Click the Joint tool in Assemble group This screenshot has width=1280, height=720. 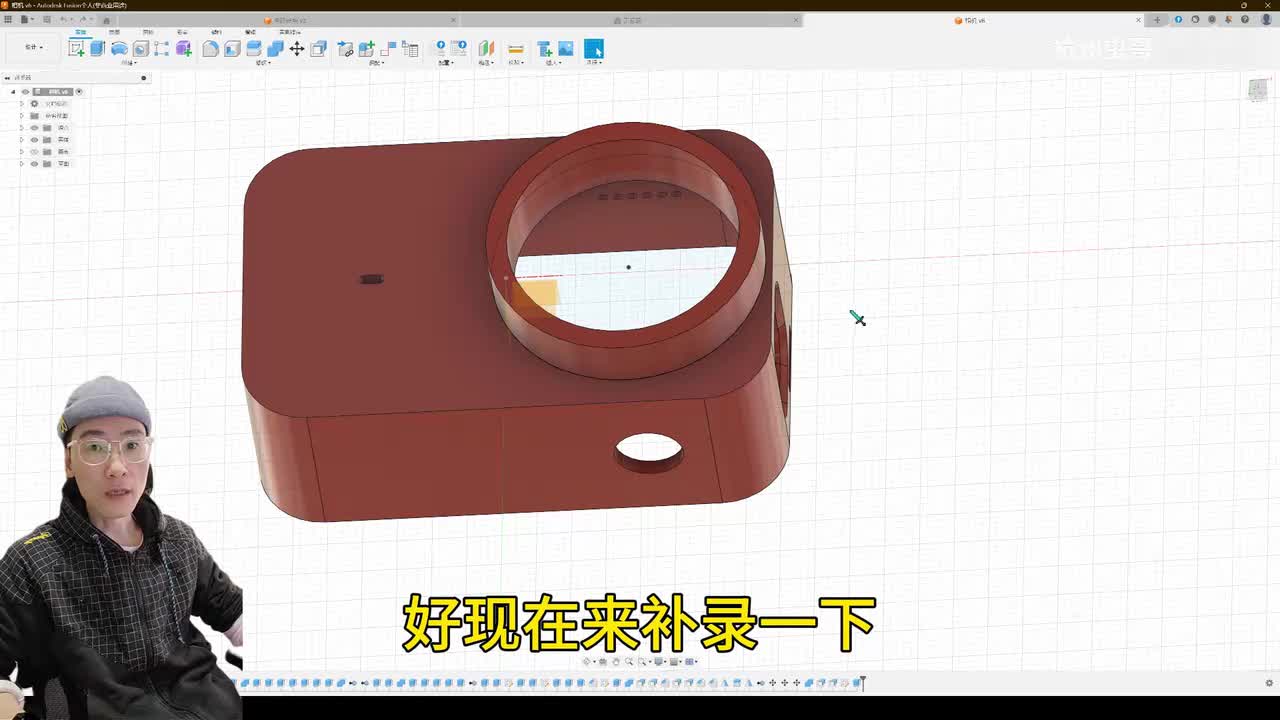point(388,48)
